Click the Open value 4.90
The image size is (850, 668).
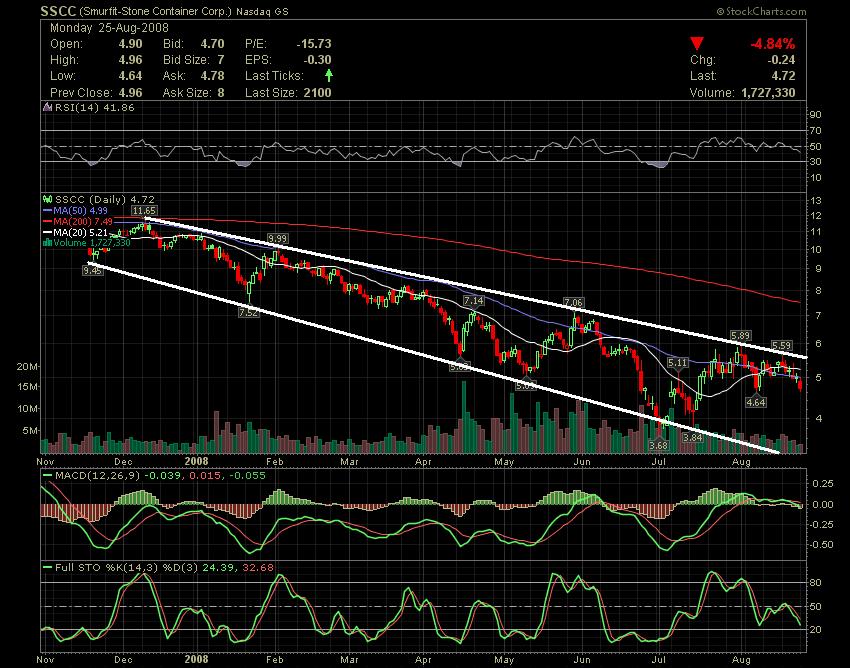click(x=131, y=44)
